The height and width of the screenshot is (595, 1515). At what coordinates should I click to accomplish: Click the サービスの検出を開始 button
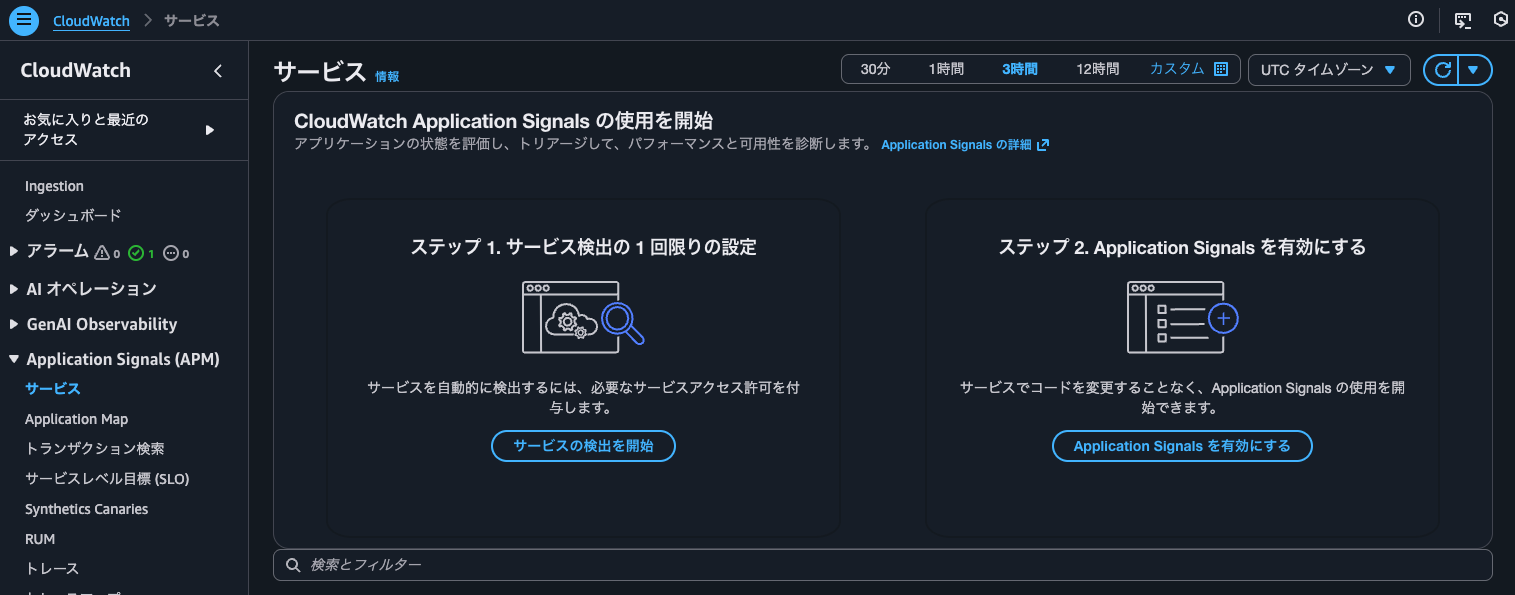[583, 446]
